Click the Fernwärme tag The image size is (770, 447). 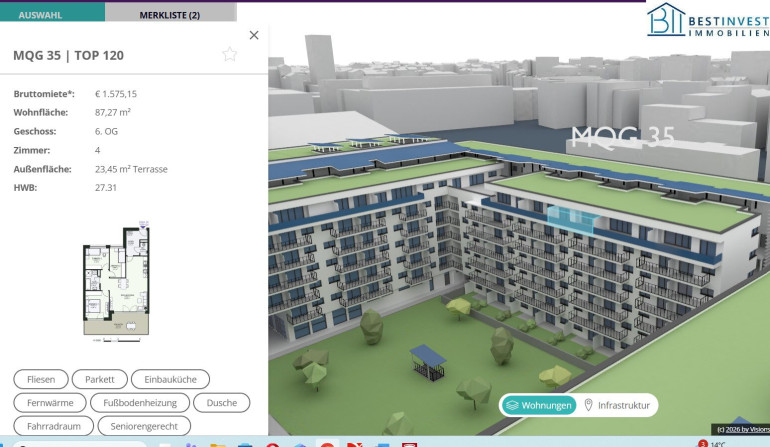coord(48,403)
